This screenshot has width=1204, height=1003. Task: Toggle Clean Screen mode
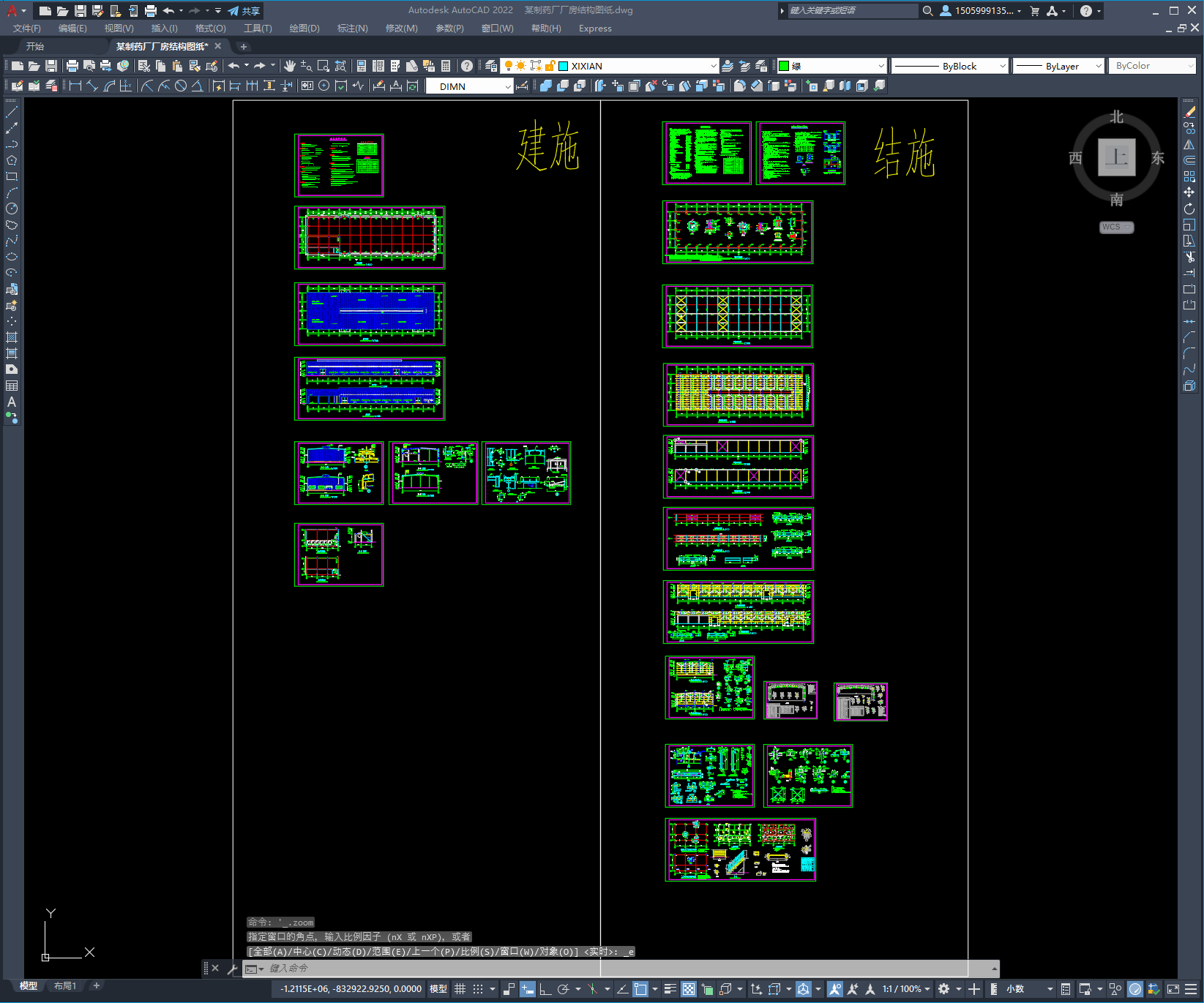coord(1173,989)
